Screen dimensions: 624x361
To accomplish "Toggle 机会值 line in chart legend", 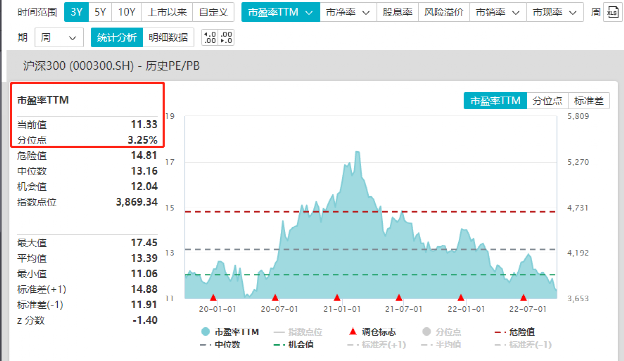I will pyautogui.click(x=294, y=344).
